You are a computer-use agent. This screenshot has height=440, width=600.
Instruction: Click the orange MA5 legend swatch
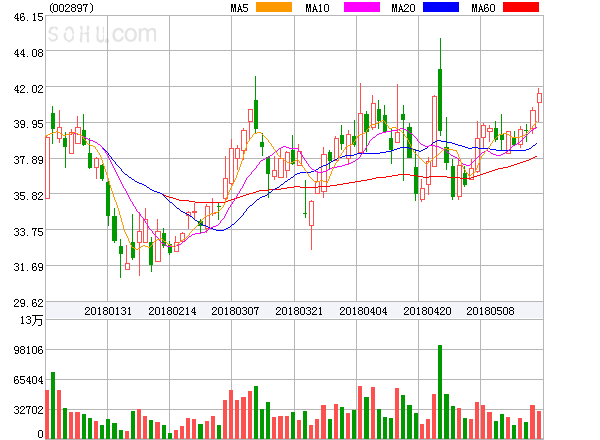pos(274,7)
